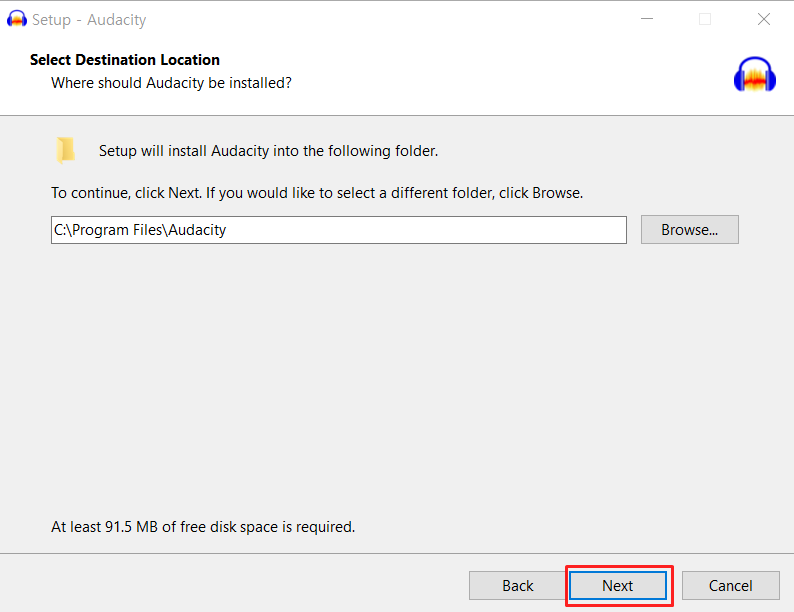Minimize the Setup window
The width and height of the screenshot is (794, 612).
coord(647,19)
